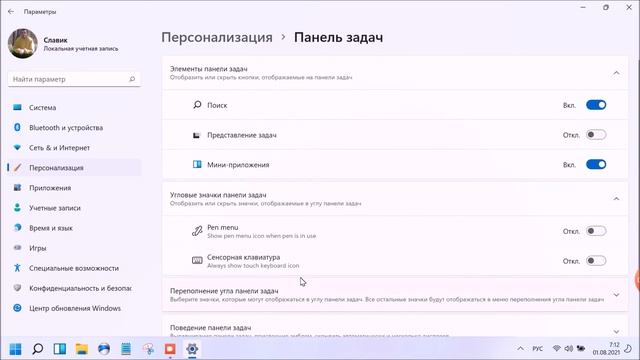Open the Windows Start menu

(16, 349)
